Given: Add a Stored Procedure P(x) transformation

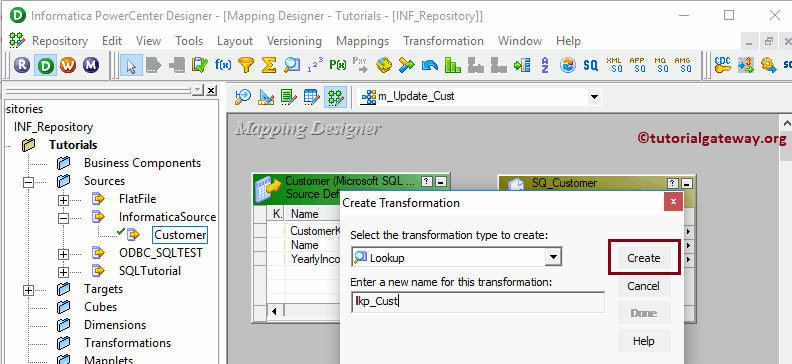Looking at the screenshot, I should click(x=337, y=65).
